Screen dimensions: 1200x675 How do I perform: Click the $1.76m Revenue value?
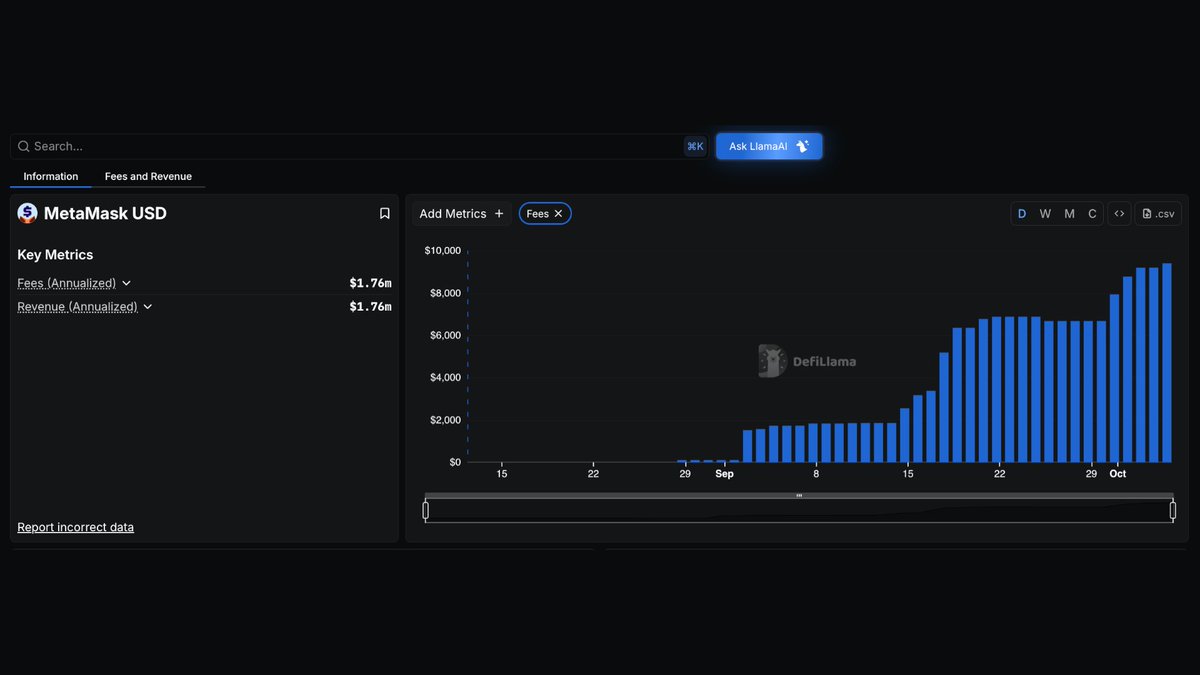tap(370, 307)
